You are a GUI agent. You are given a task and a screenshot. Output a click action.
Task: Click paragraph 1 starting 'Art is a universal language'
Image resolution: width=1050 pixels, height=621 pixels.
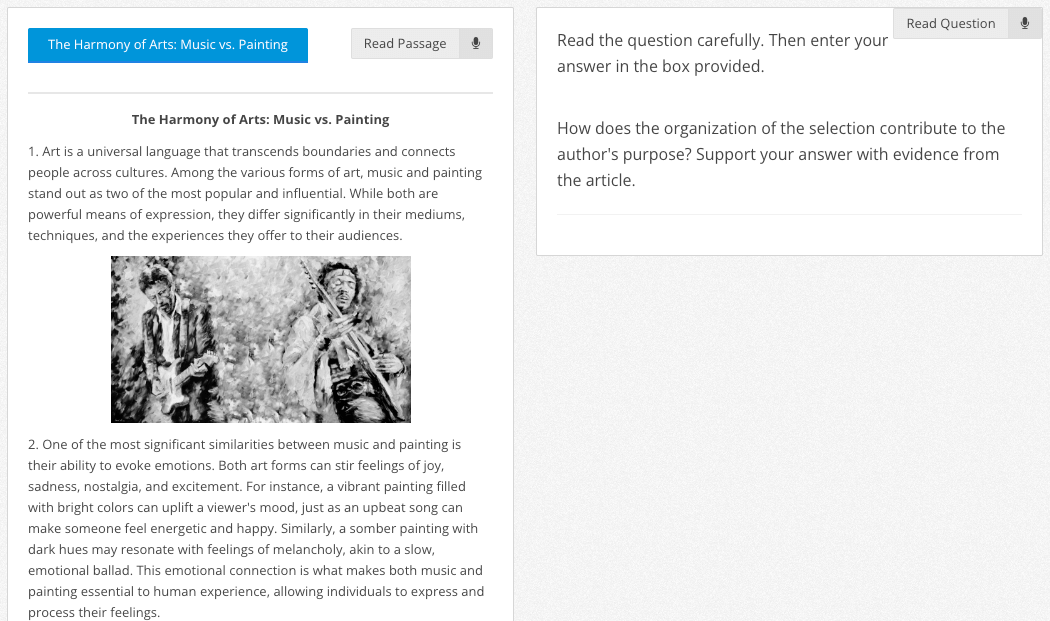coord(255,193)
